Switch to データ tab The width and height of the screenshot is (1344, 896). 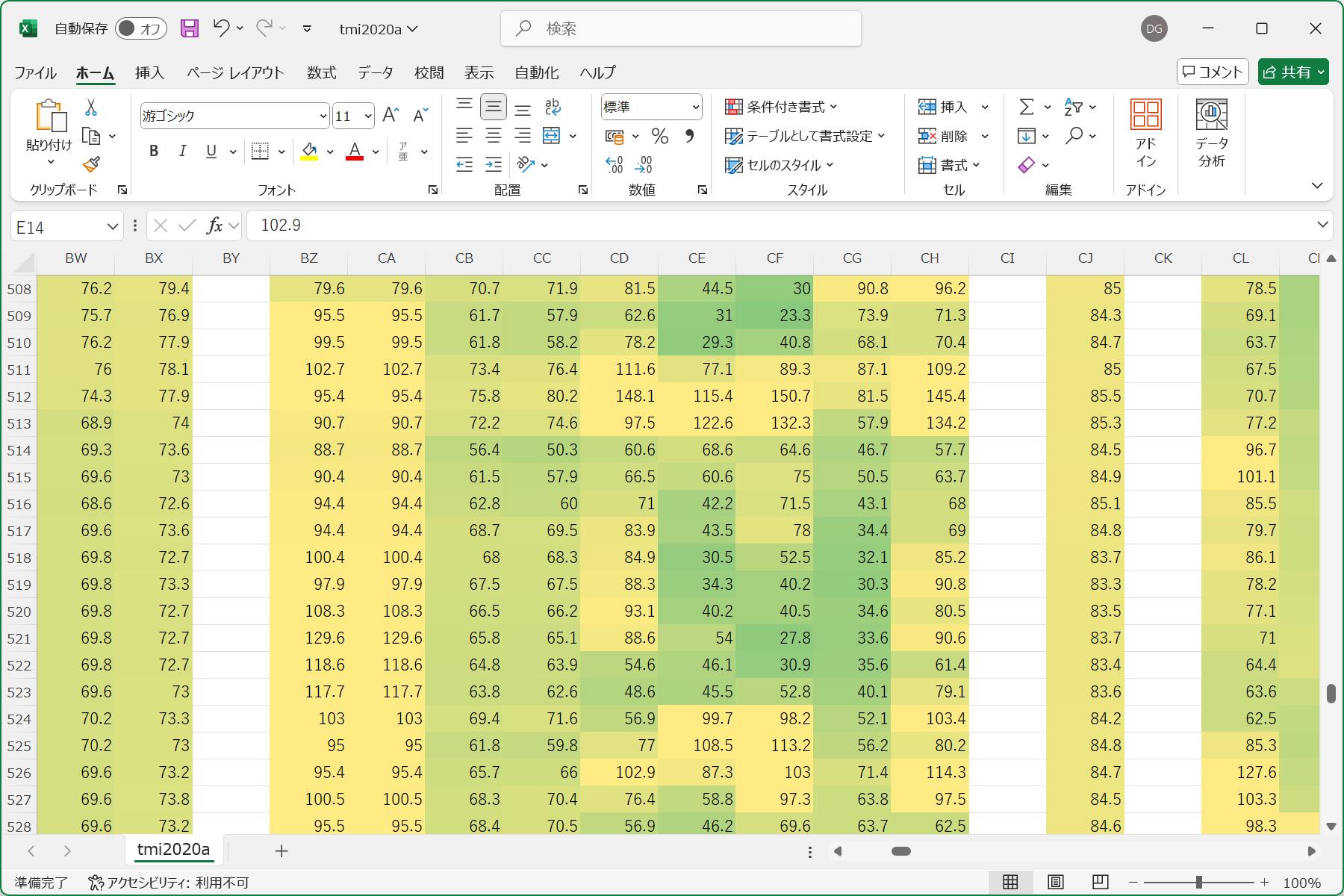point(375,72)
